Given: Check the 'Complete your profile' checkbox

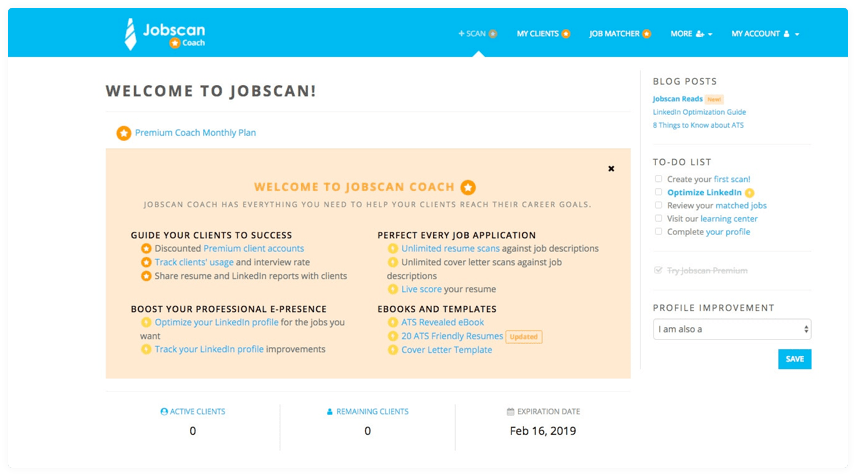Looking at the screenshot, I should click(x=658, y=231).
